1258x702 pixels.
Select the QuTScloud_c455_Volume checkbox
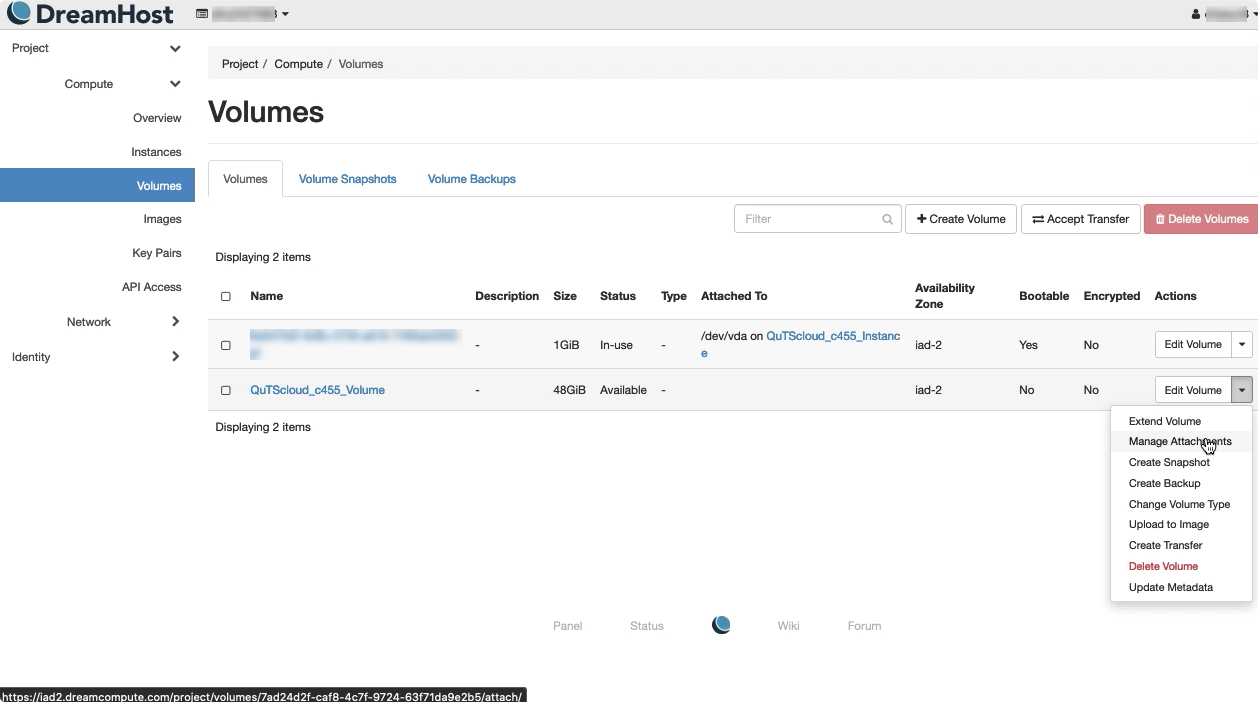(x=226, y=391)
